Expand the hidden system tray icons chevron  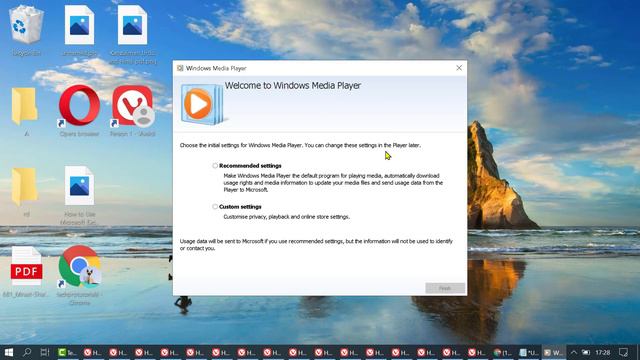pyautogui.click(x=573, y=352)
